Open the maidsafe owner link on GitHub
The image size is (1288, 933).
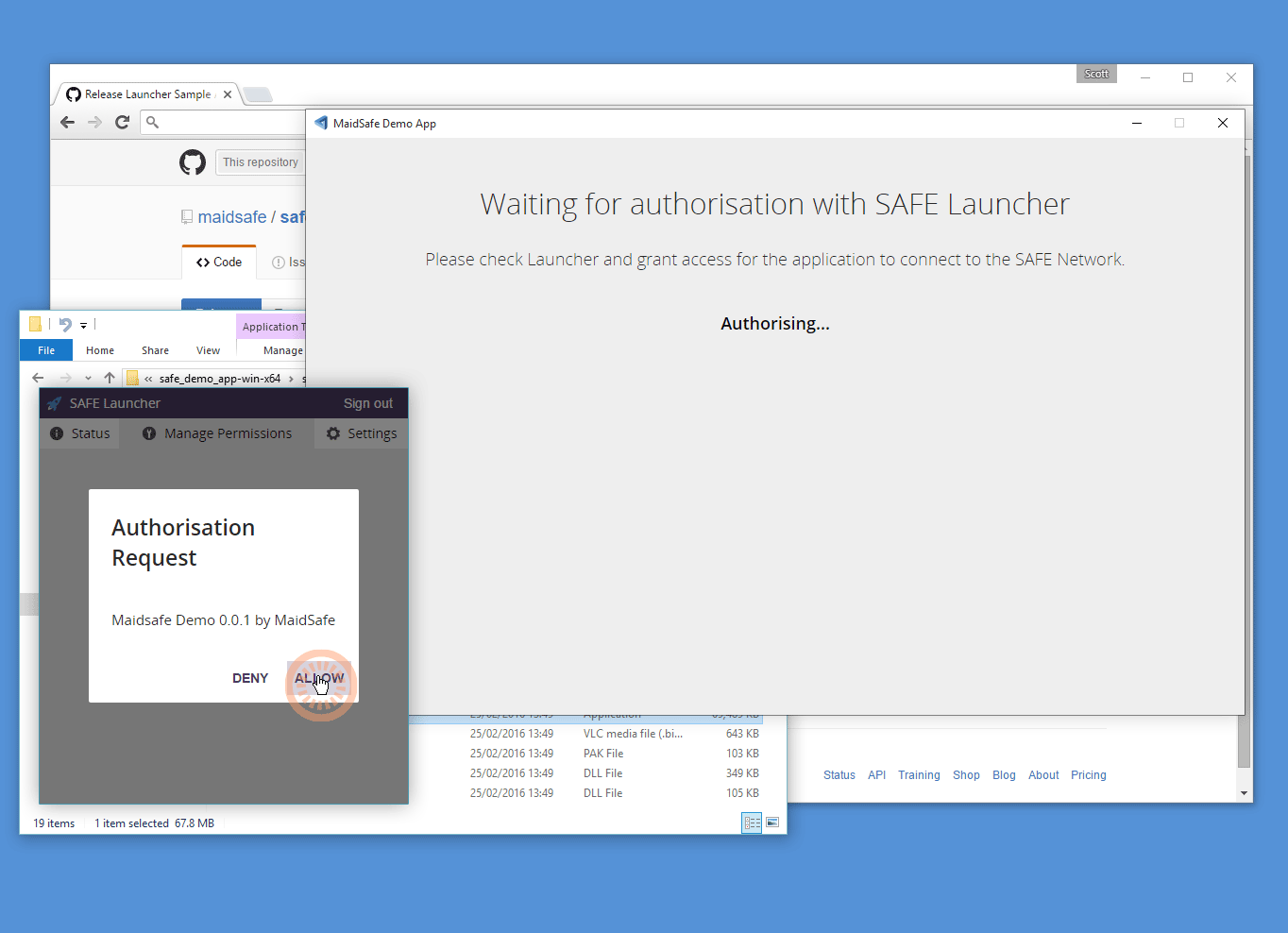pyautogui.click(x=232, y=217)
